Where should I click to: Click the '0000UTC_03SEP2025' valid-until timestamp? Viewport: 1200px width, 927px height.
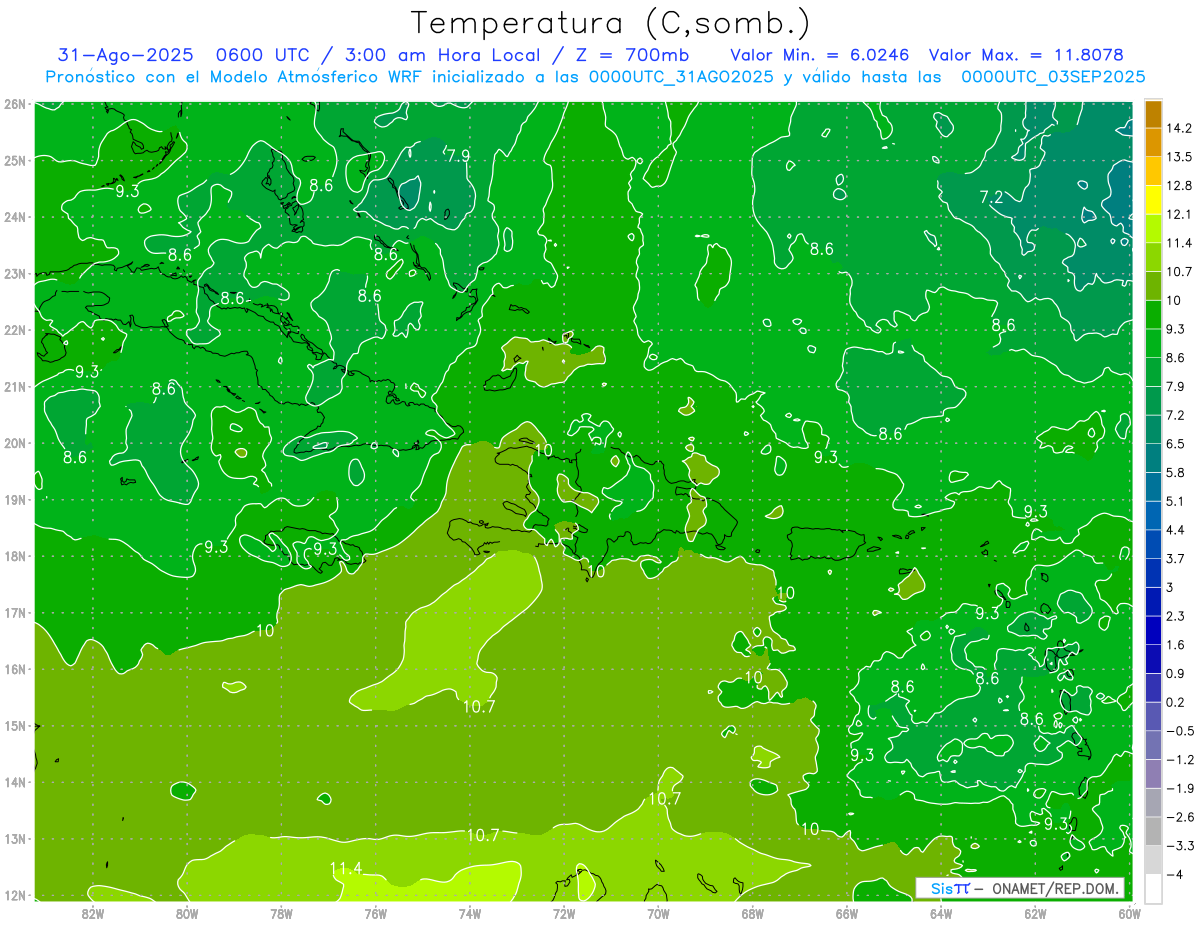tap(1053, 77)
